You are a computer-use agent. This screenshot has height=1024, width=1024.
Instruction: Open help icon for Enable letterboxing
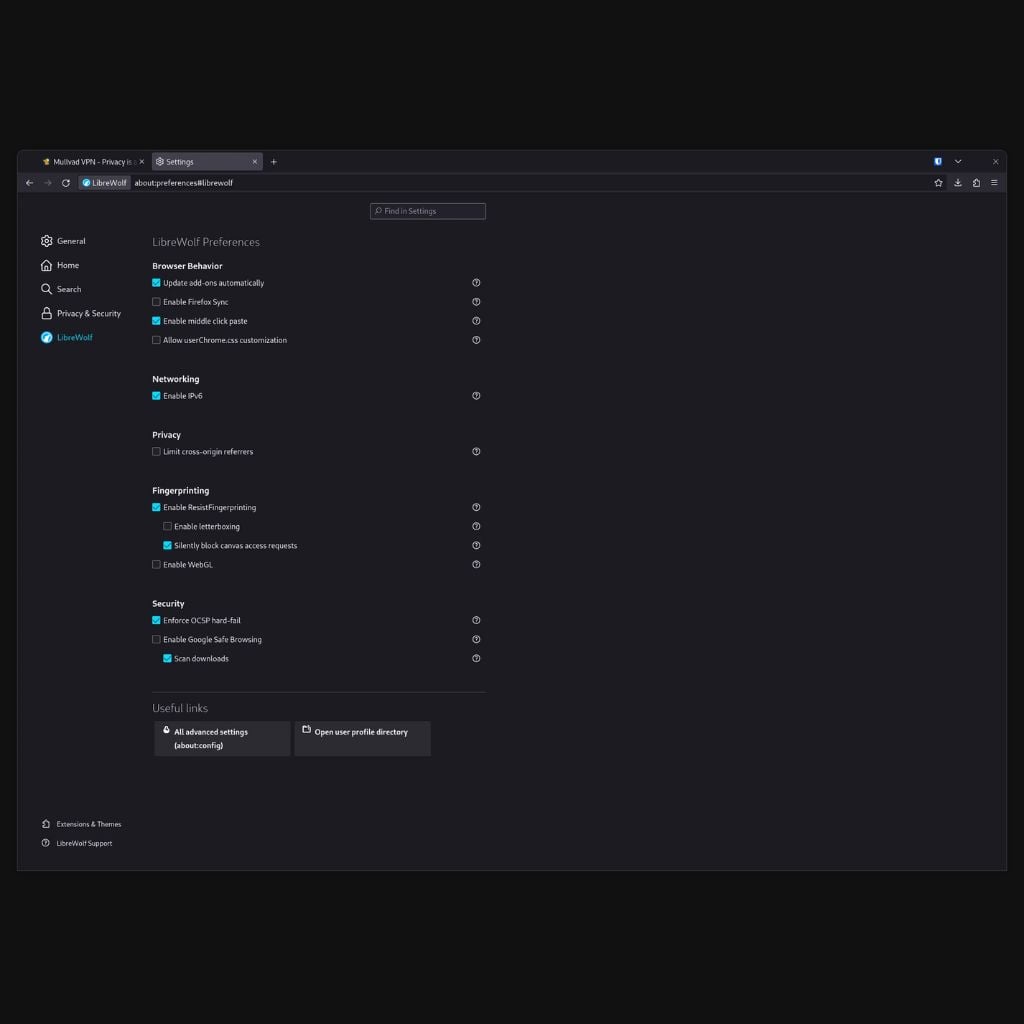click(476, 526)
